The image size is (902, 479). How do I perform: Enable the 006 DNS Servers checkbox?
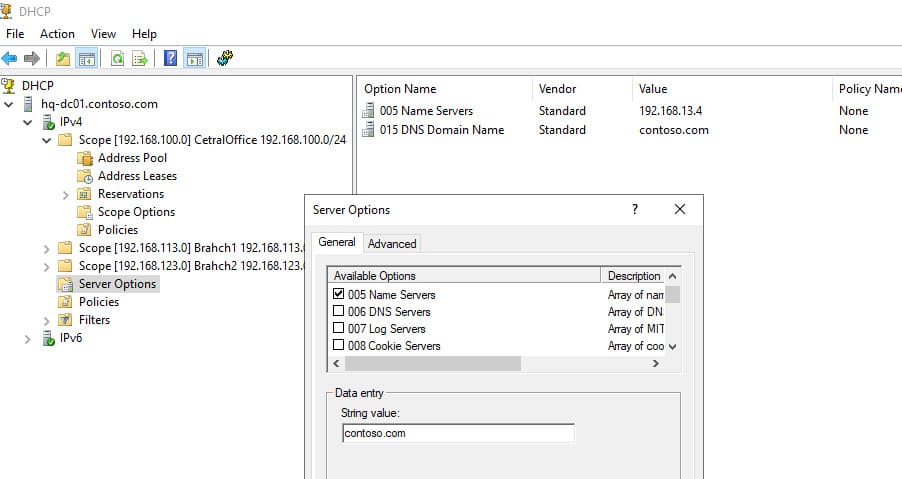coord(339,312)
